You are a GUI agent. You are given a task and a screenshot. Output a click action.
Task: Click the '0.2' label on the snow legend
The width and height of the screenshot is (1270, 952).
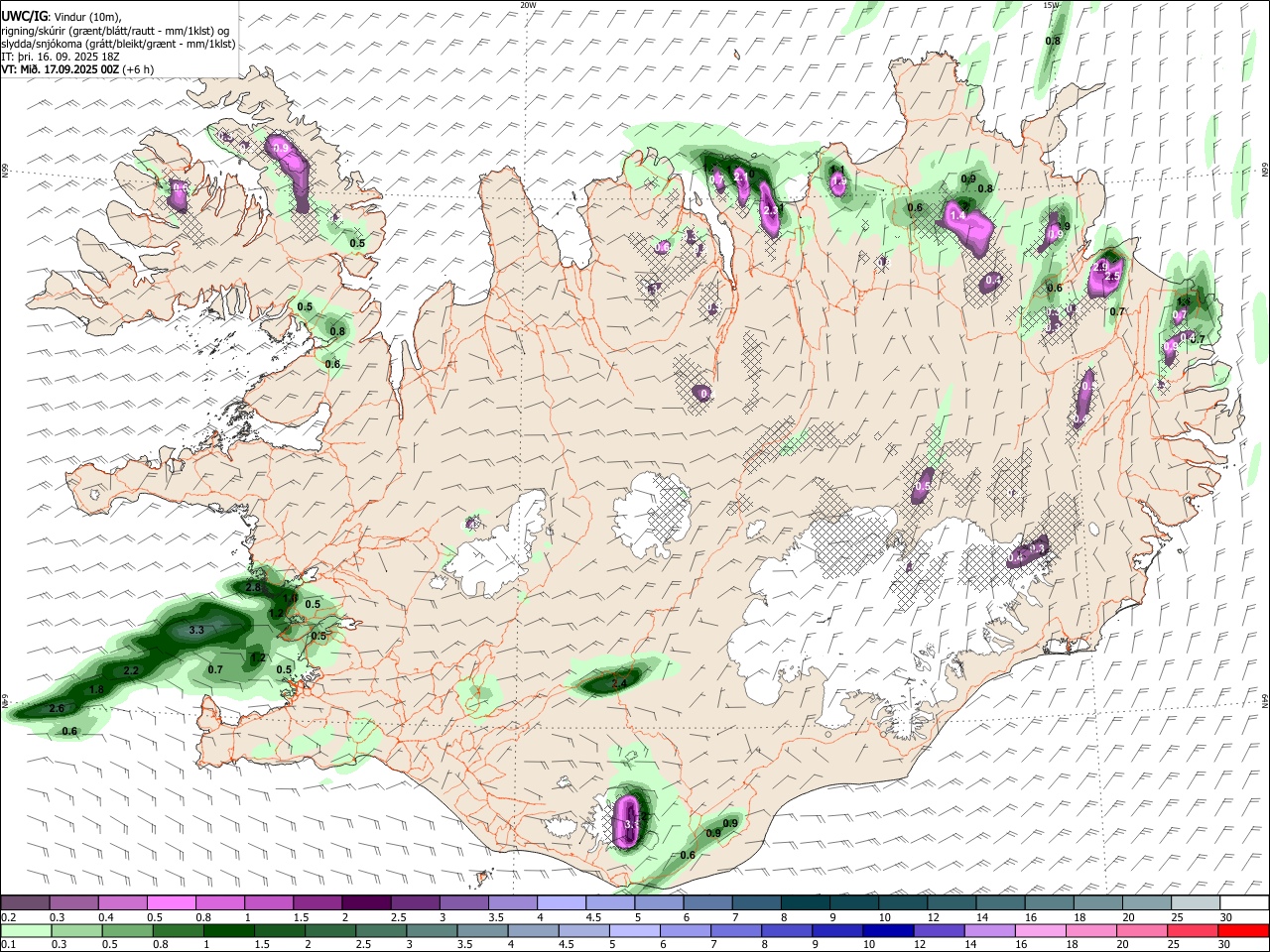pos(8,917)
